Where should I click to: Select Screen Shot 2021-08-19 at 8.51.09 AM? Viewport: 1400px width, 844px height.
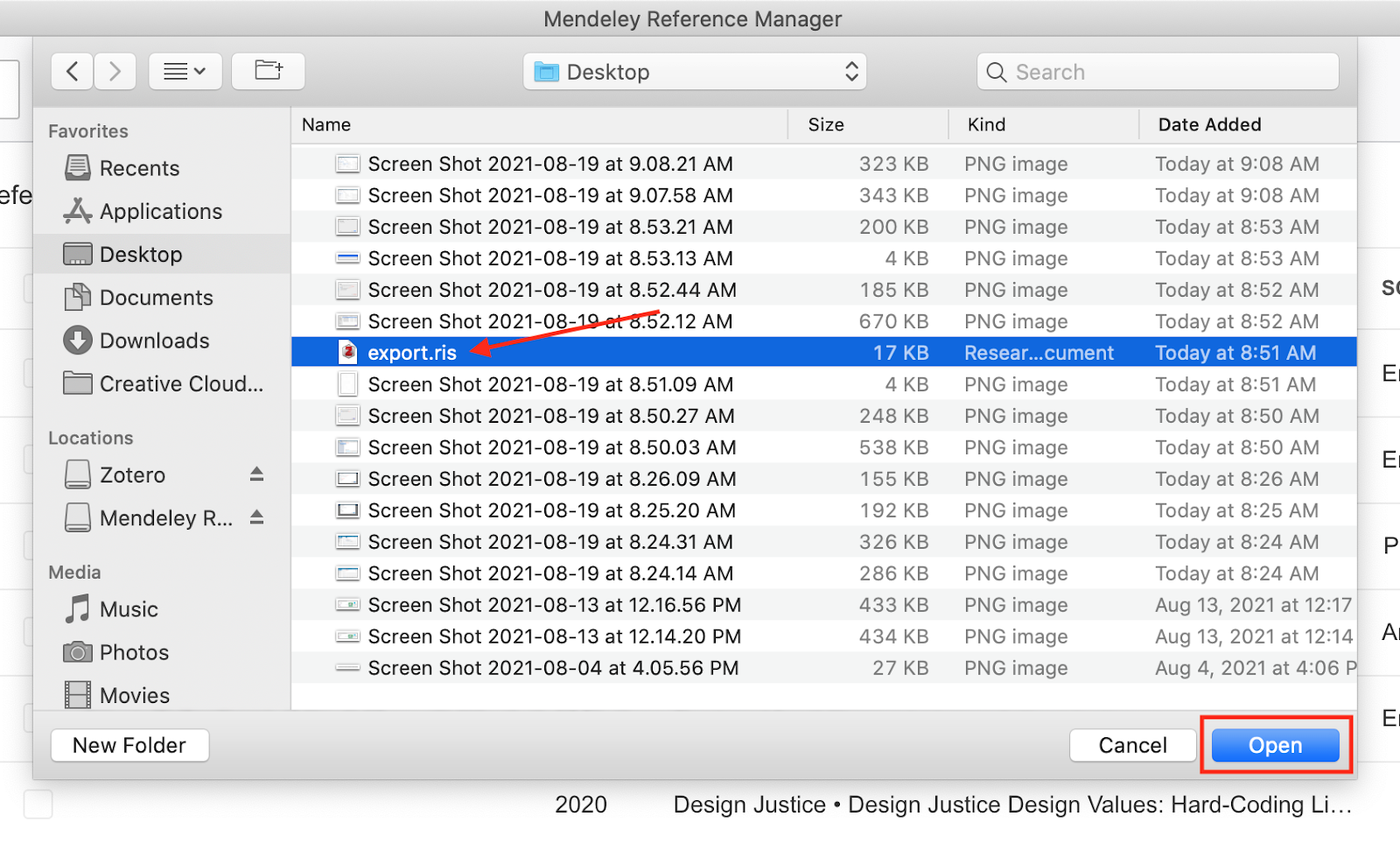[x=824, y=384]
